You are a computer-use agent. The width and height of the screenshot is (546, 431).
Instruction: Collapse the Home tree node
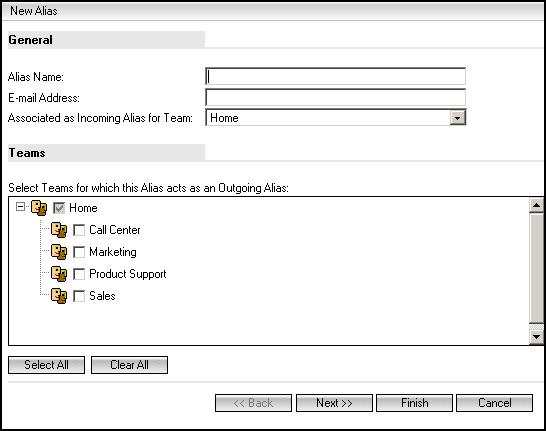click(x=21, y=207)
